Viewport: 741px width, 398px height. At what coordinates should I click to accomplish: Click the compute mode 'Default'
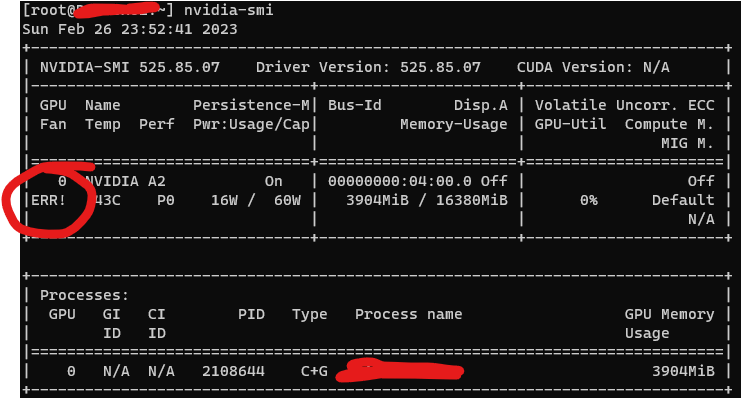(683, 200)
